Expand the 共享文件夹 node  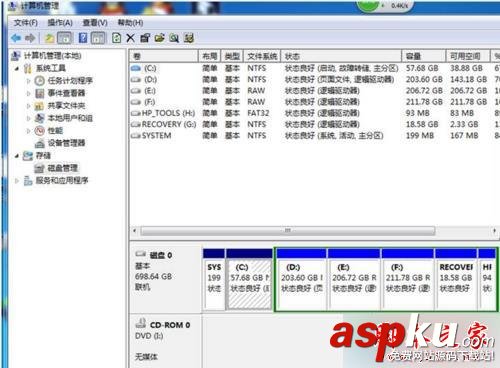coord(28,106)
